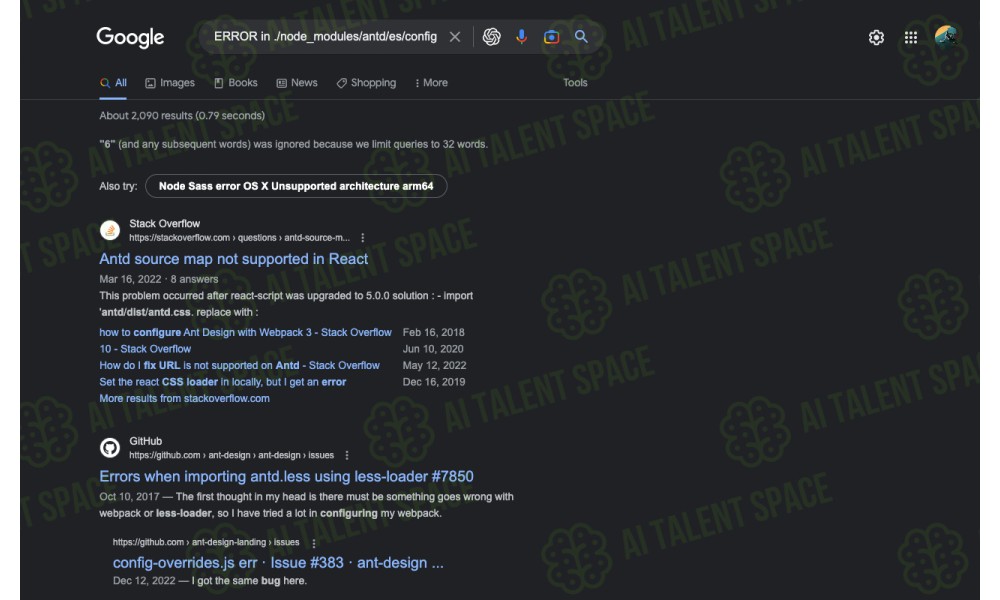This screenshot has height=600, width=1000.
Task: Click the 'Feb 16, 2018' date
Action: 434,332
